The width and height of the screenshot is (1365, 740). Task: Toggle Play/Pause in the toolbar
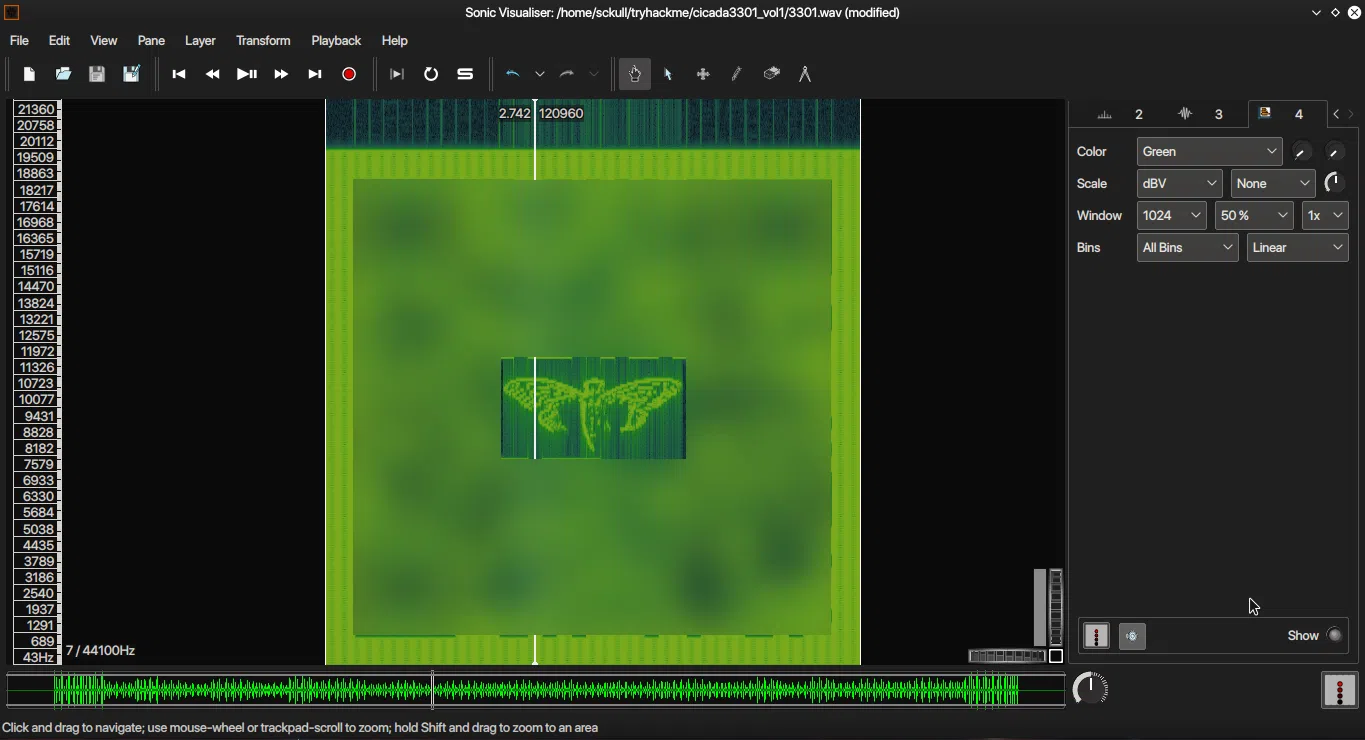click(x=247, y=74)
